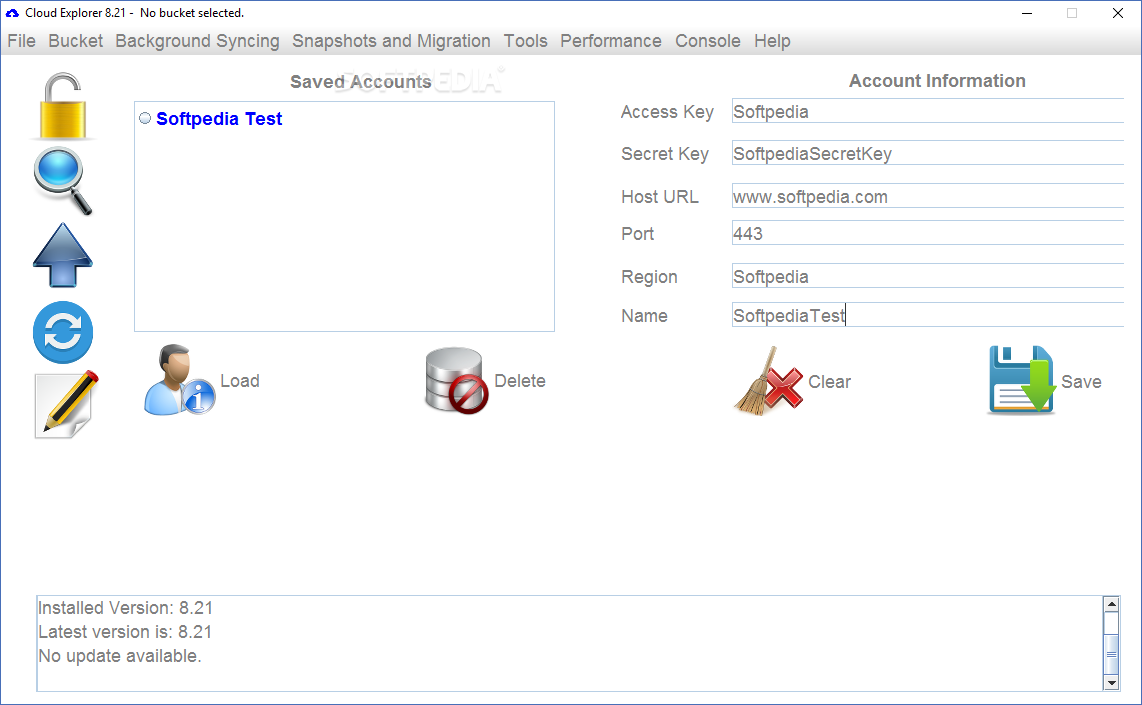Click the golden padlock account icon
1142x705 pixels.
click(x=63, y=106)
